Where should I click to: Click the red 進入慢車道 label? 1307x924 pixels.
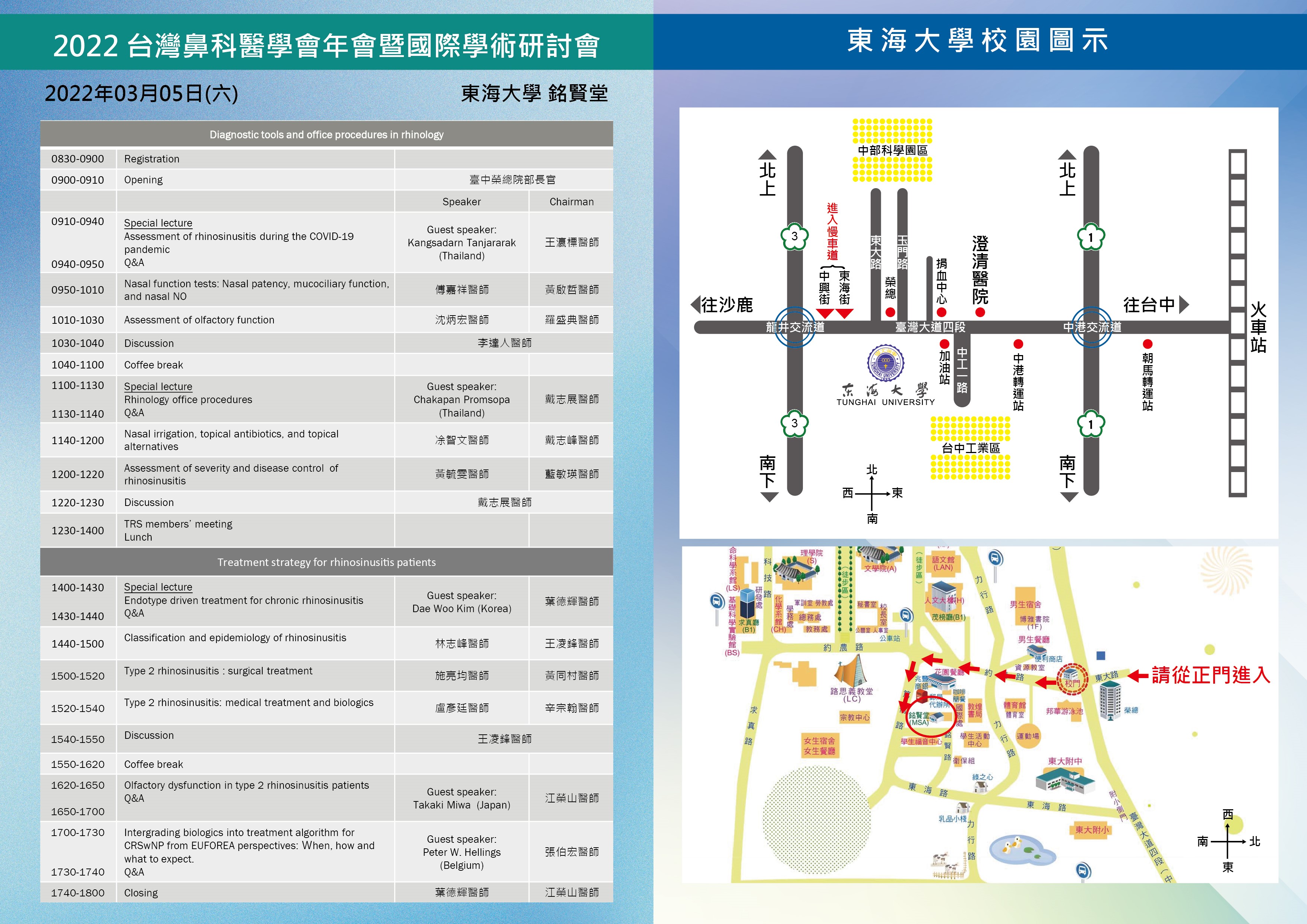click(x=832, y=231)
